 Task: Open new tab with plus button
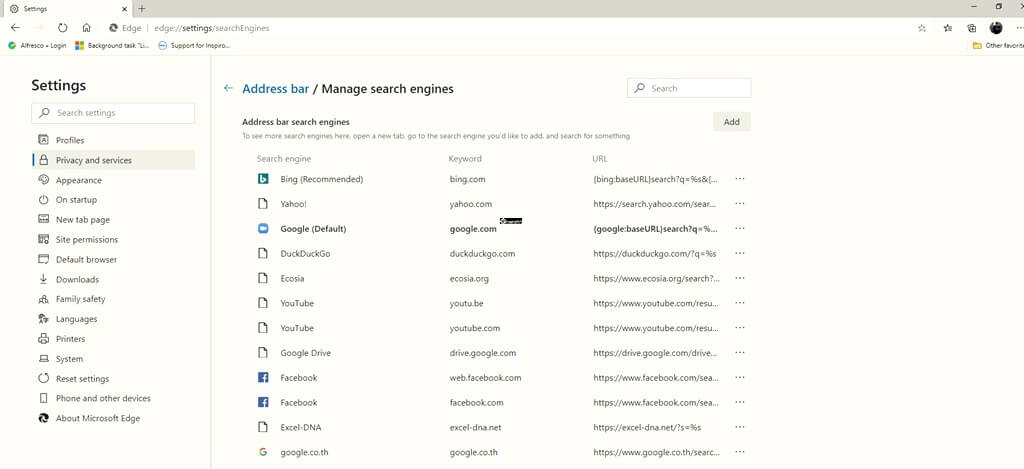point(142,8)
